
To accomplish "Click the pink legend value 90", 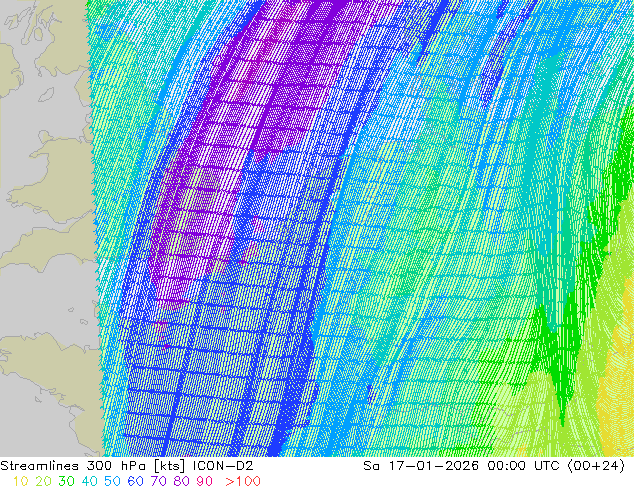I will coord(204,481).
